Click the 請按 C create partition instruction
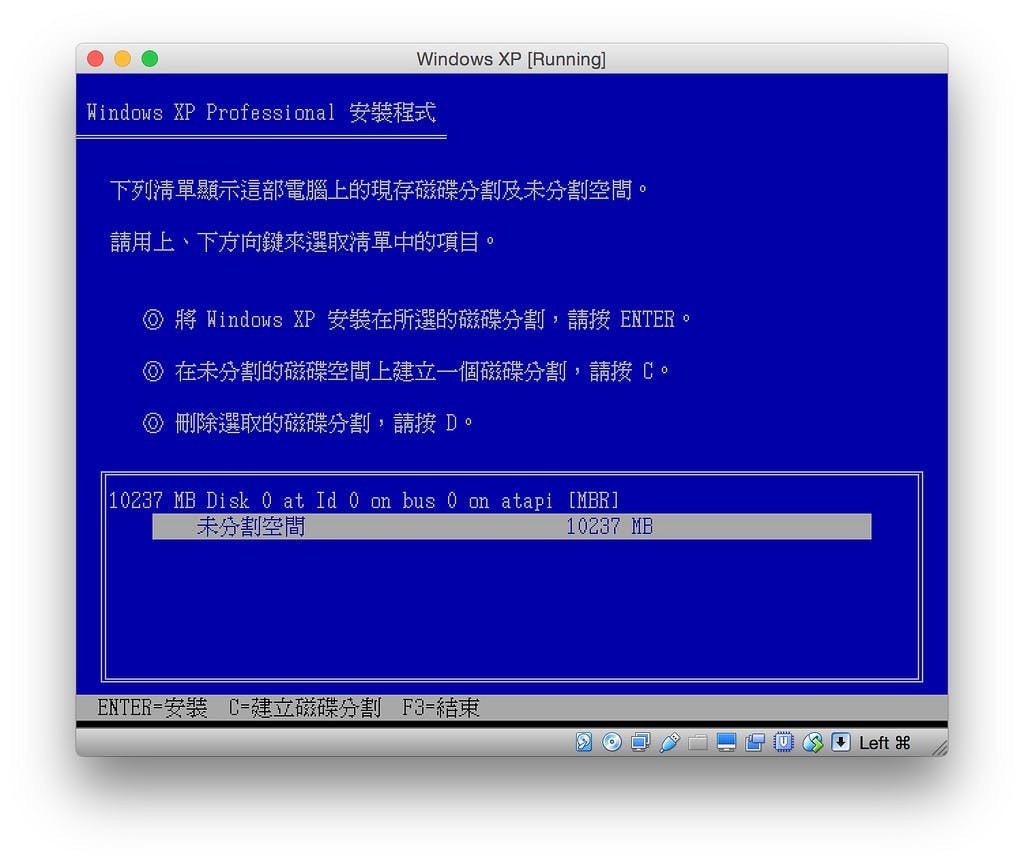The width and height of the screenshot is (1024, 865). [406, 371]
